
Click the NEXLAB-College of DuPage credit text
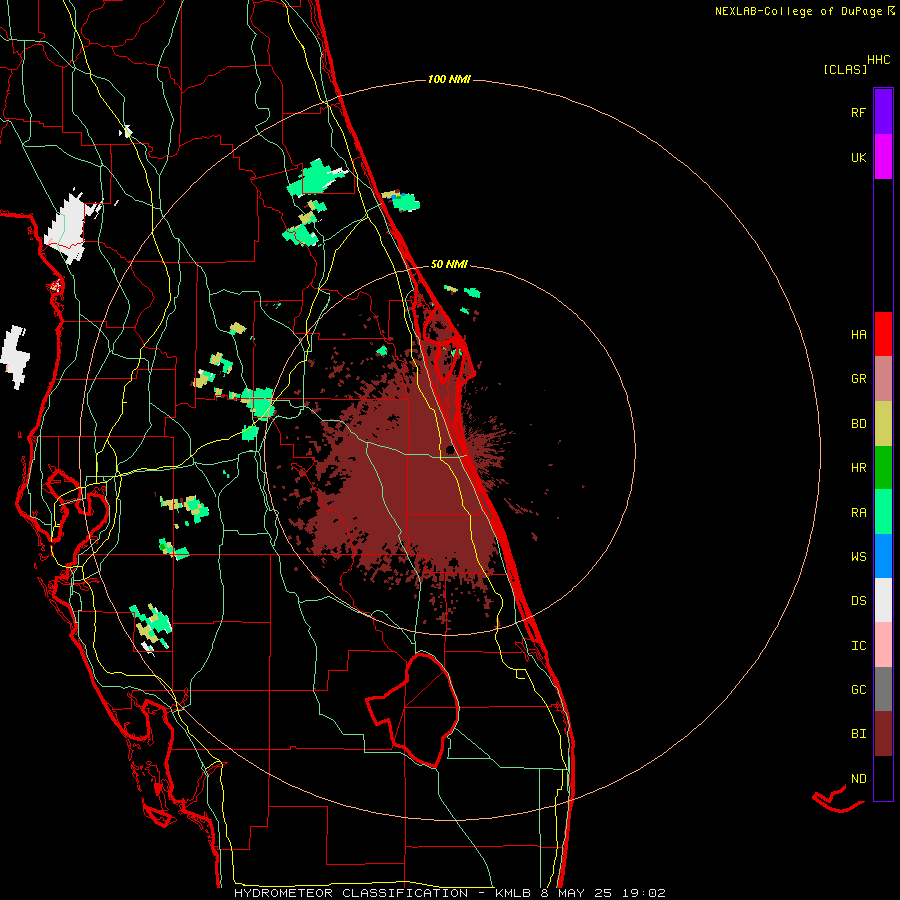coord(799,11)
